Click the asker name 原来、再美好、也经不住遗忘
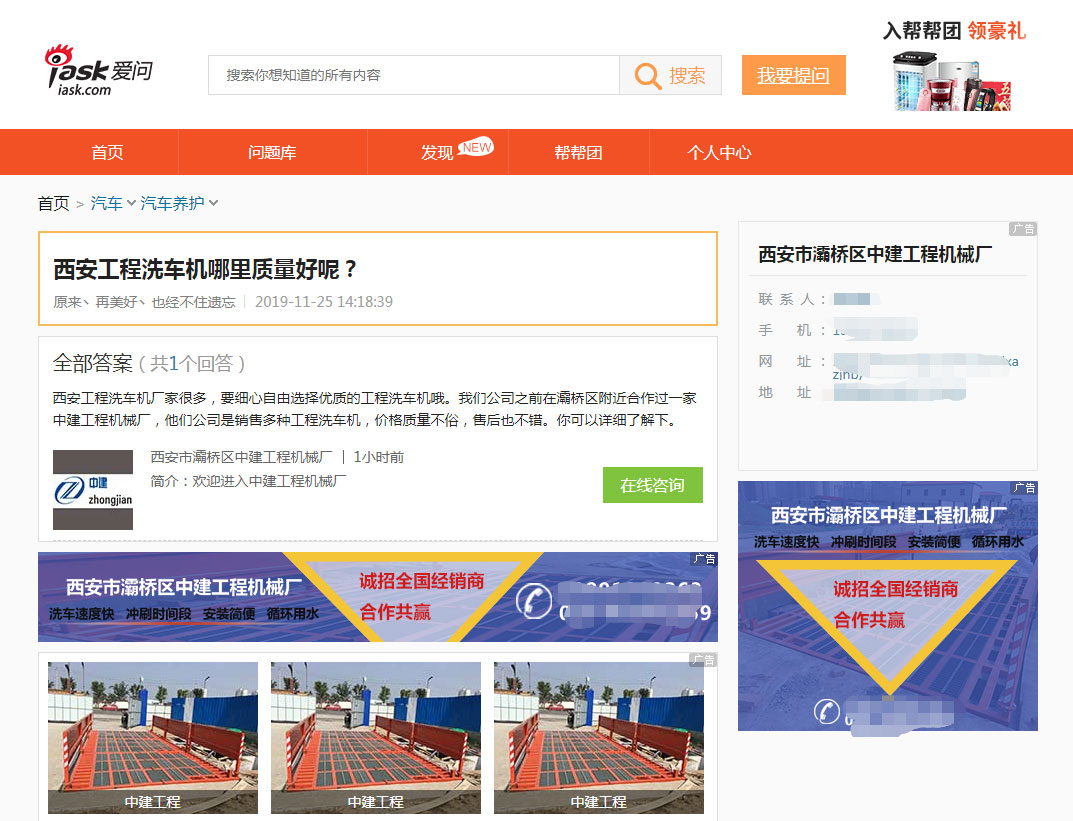Screen dimensions: 1073x821 (x=144, y=302)
